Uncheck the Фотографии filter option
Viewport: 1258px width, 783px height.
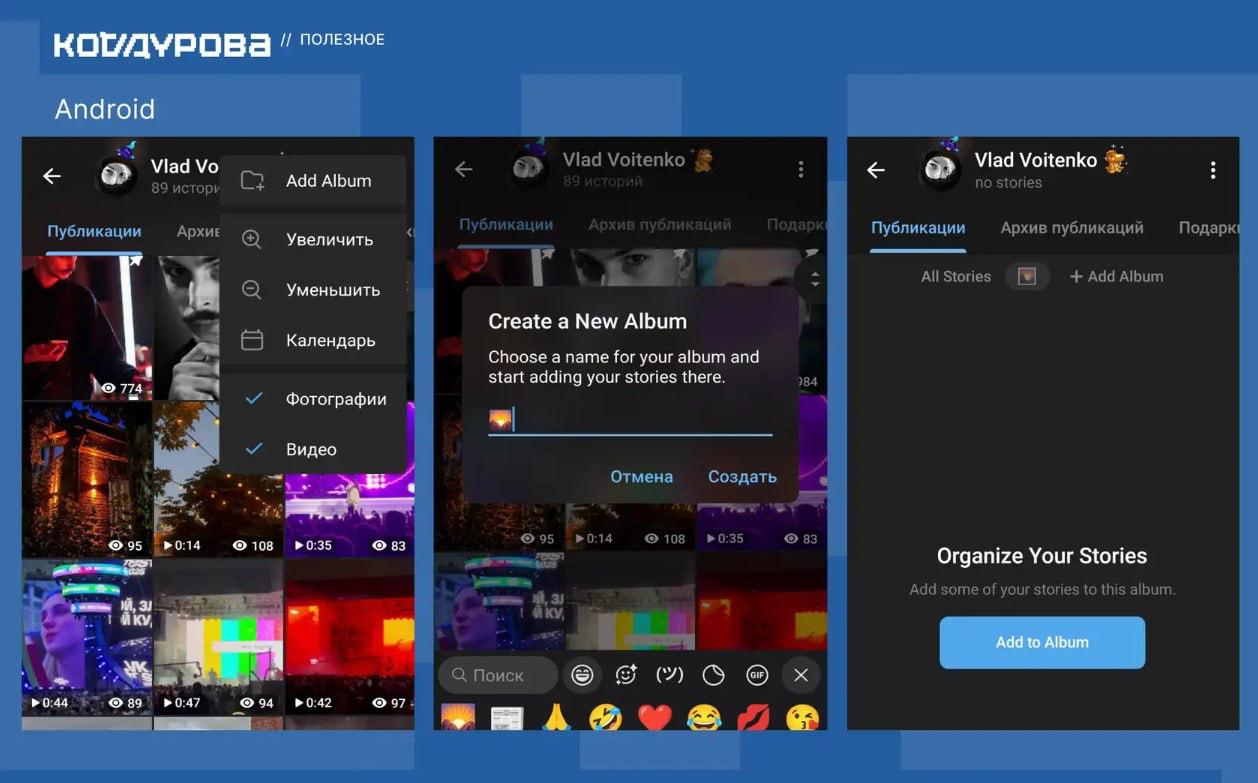pos(314,399)
